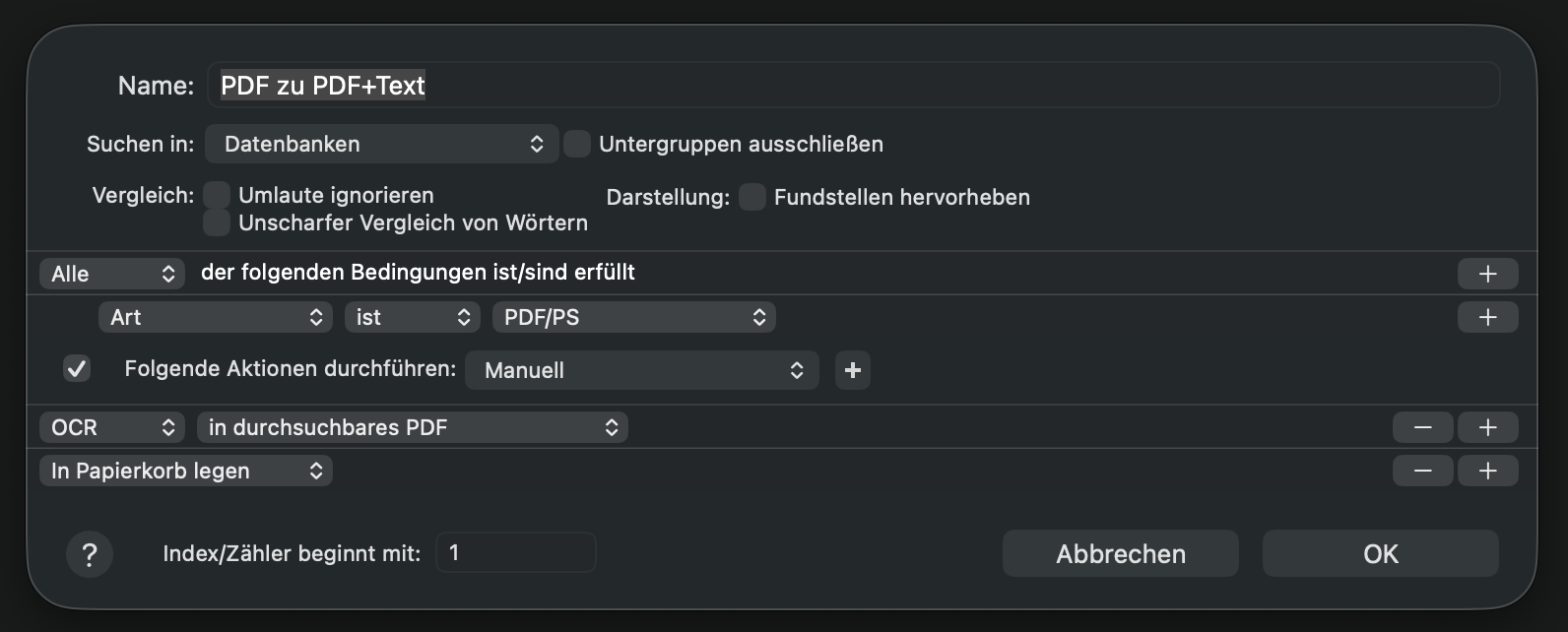Viewport: 1568px width, 632px height.
Task: Add condition with plus in Art row
Action: point(1487,317)
